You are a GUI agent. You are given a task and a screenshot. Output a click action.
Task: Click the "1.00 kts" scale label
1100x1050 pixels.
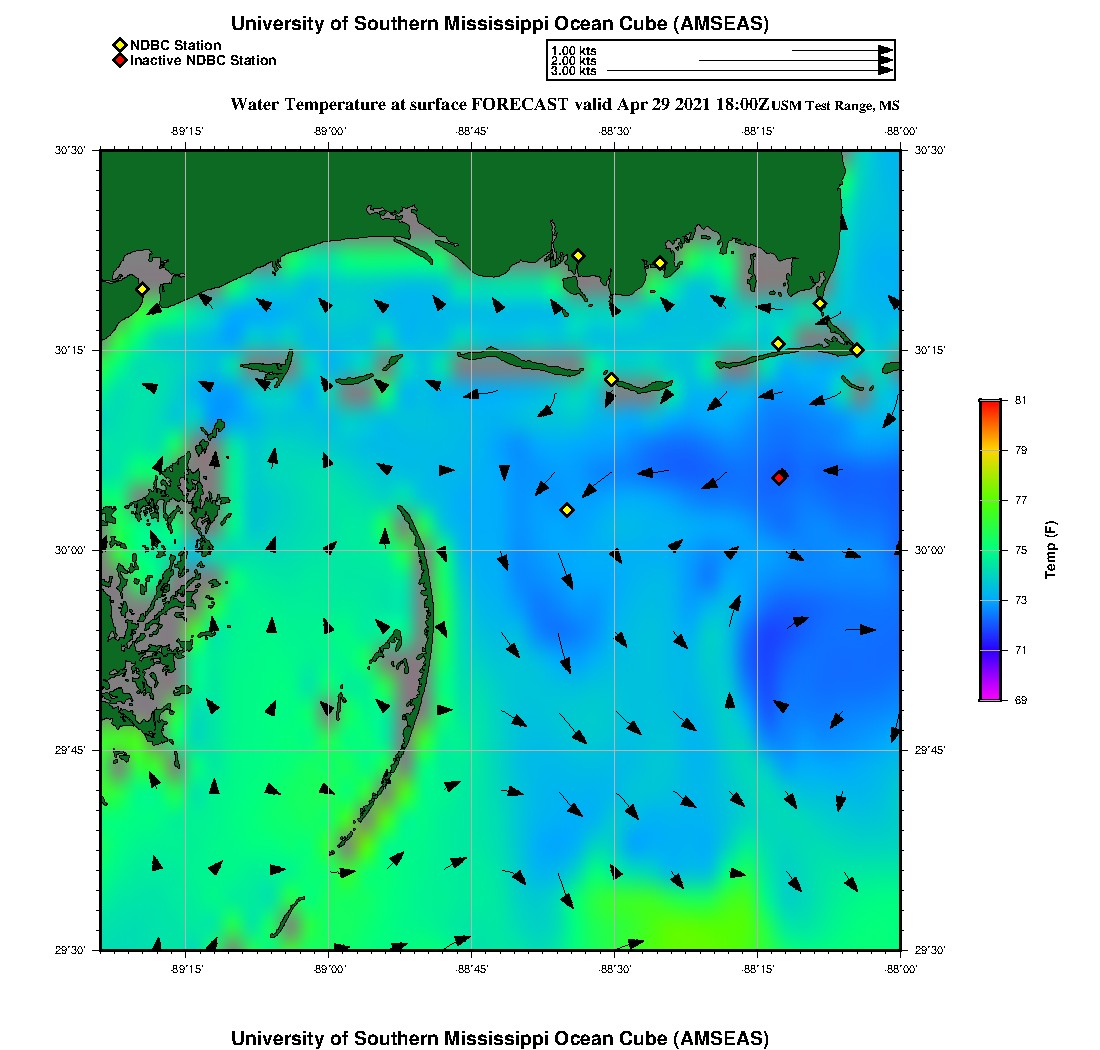tap(574, 51)
